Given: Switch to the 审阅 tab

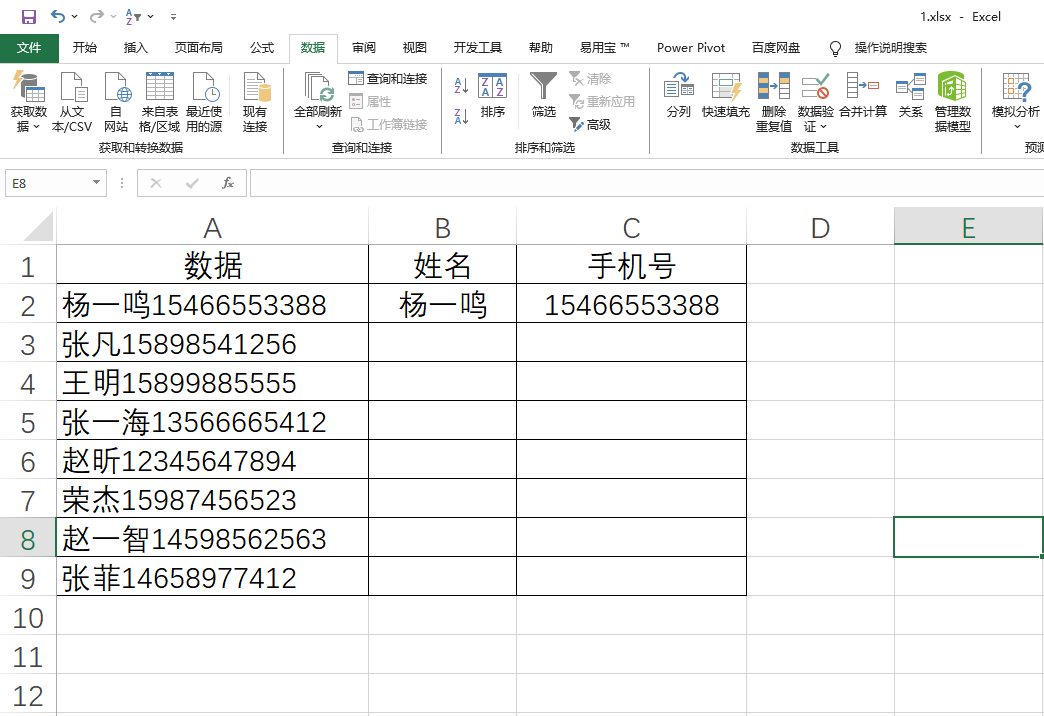Looking at the screenshot, I should (x=364, y=48).
